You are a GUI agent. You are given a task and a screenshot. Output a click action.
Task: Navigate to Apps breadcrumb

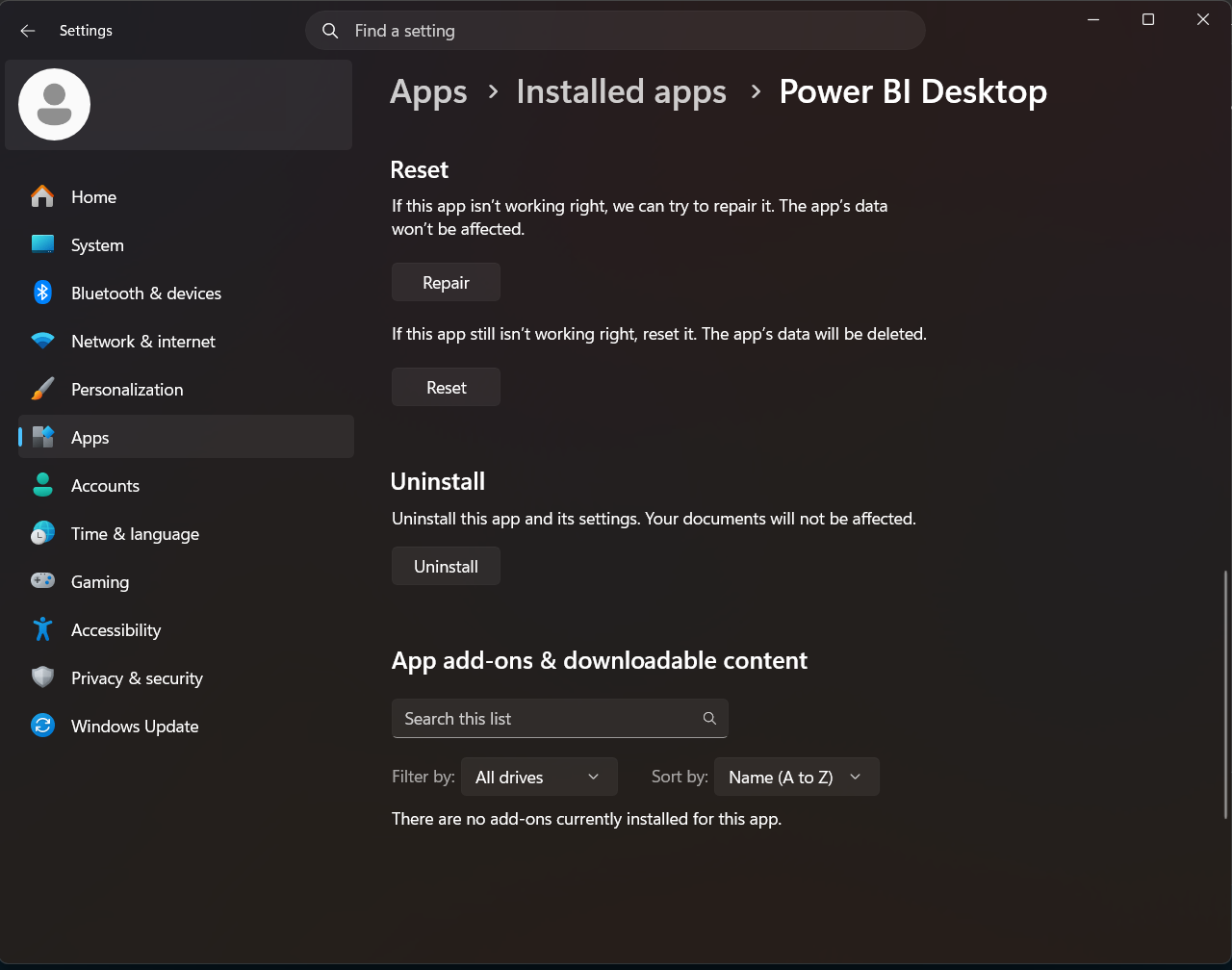click(428, 91)
